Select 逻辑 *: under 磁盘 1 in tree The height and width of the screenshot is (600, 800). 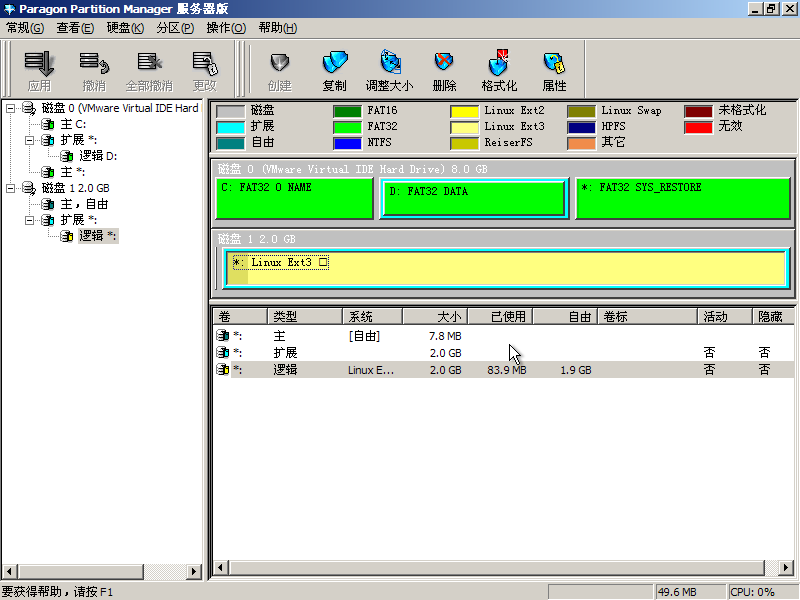click(x=97, y=236)
